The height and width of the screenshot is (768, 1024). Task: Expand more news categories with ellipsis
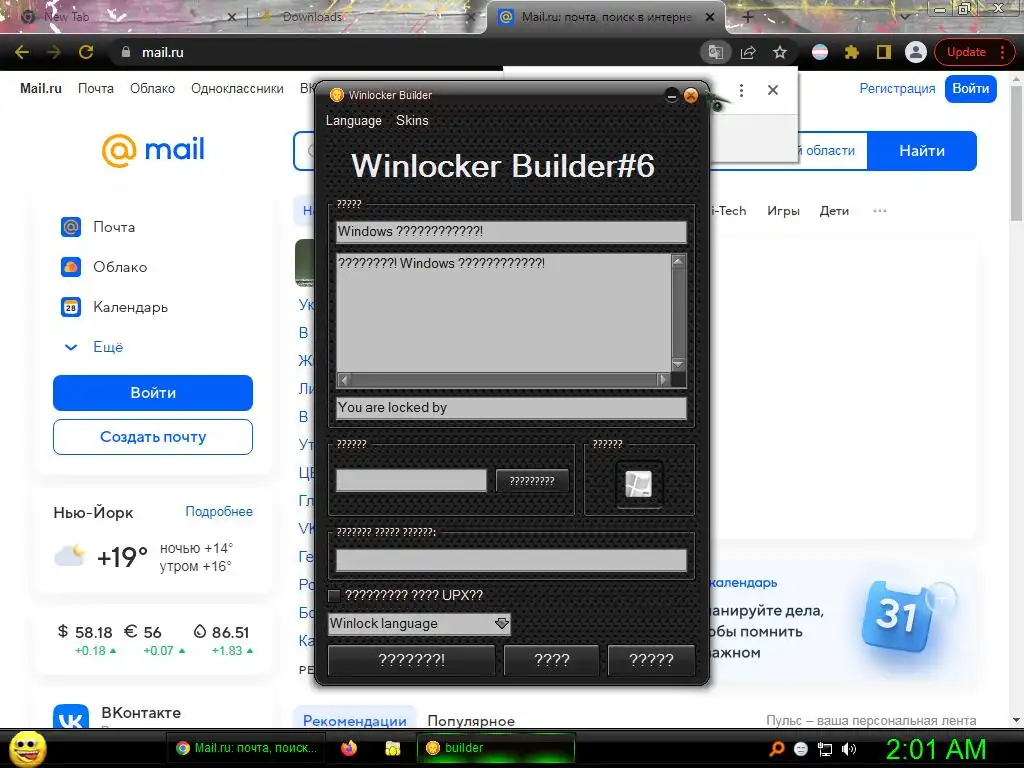pyautogui.click(x=880, y=211)
